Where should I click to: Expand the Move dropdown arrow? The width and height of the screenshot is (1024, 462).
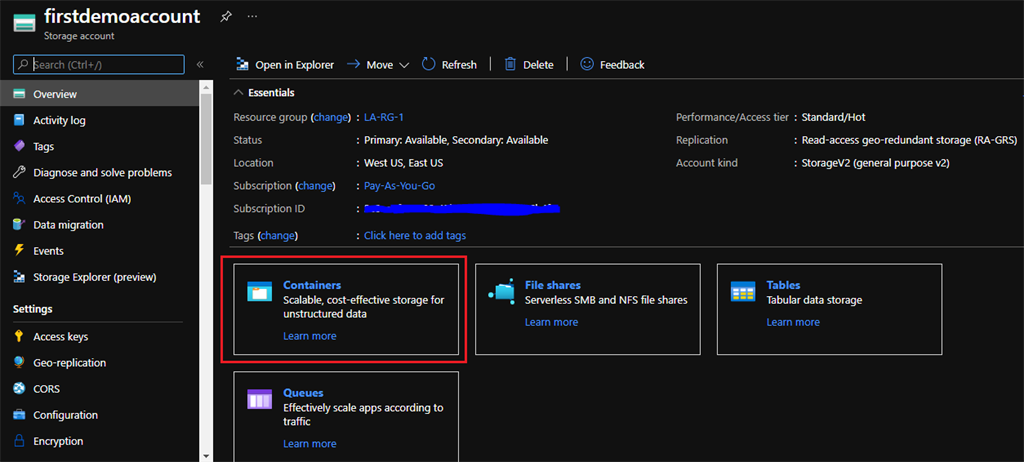point(403,65)
